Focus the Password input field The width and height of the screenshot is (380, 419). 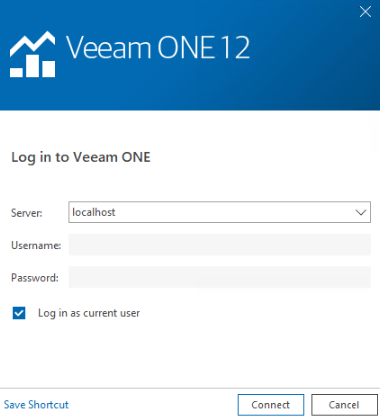(219, 277)
